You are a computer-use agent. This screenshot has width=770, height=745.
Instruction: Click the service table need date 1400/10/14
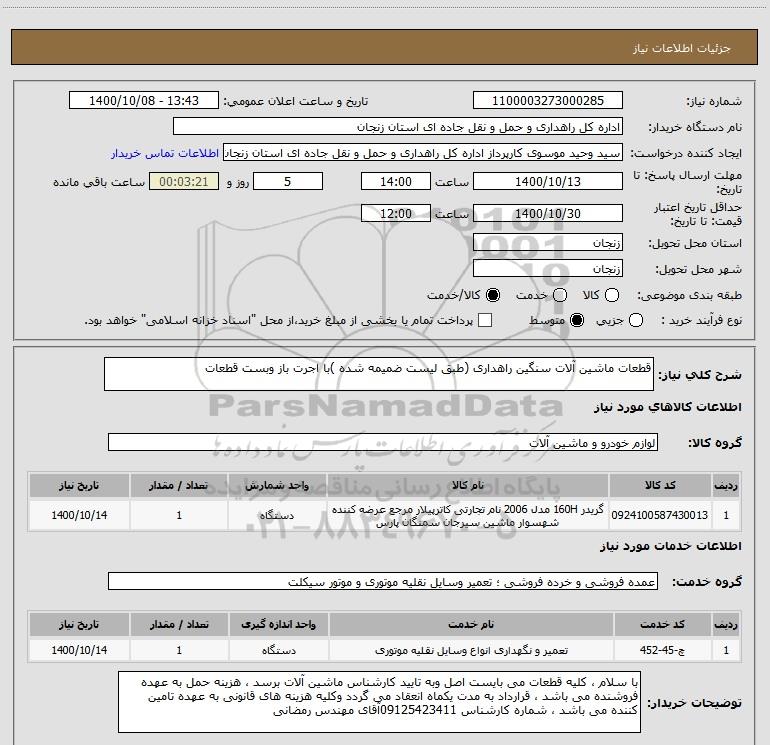(79, 650)
